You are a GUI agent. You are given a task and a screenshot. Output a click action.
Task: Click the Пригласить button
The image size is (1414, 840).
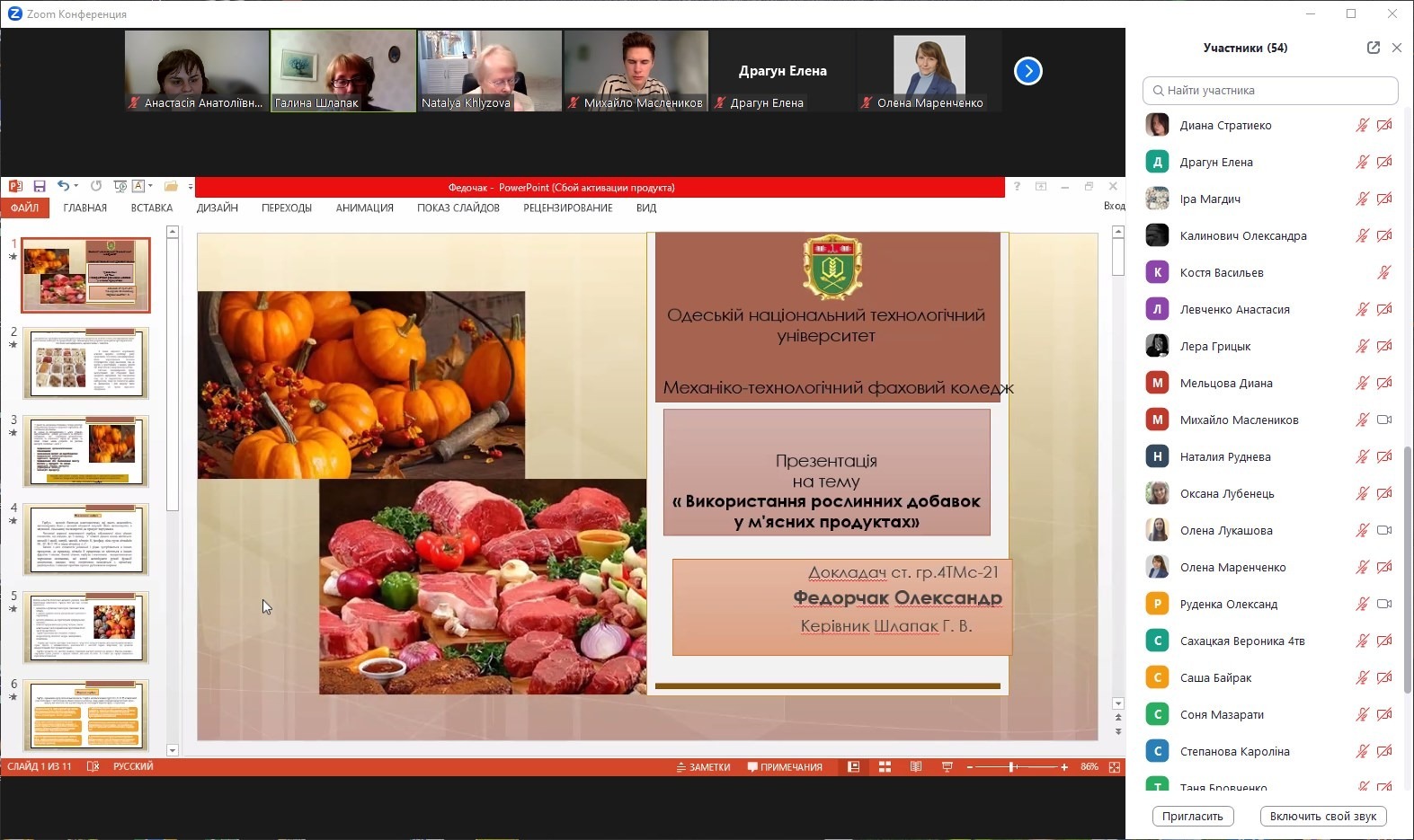pyautogui.click(x=1193, y=816)
